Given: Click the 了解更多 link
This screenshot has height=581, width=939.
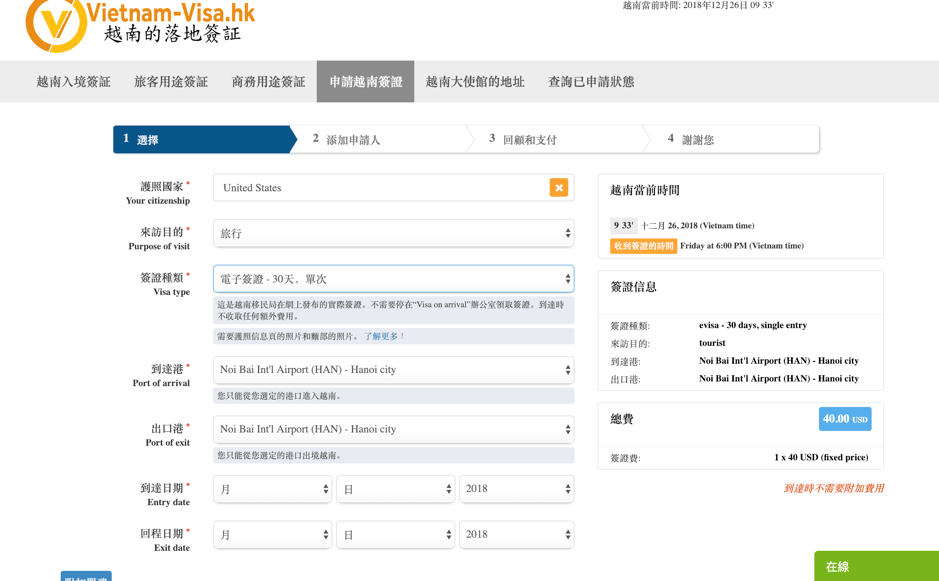Looking at the screenshot, I should 385,337.
